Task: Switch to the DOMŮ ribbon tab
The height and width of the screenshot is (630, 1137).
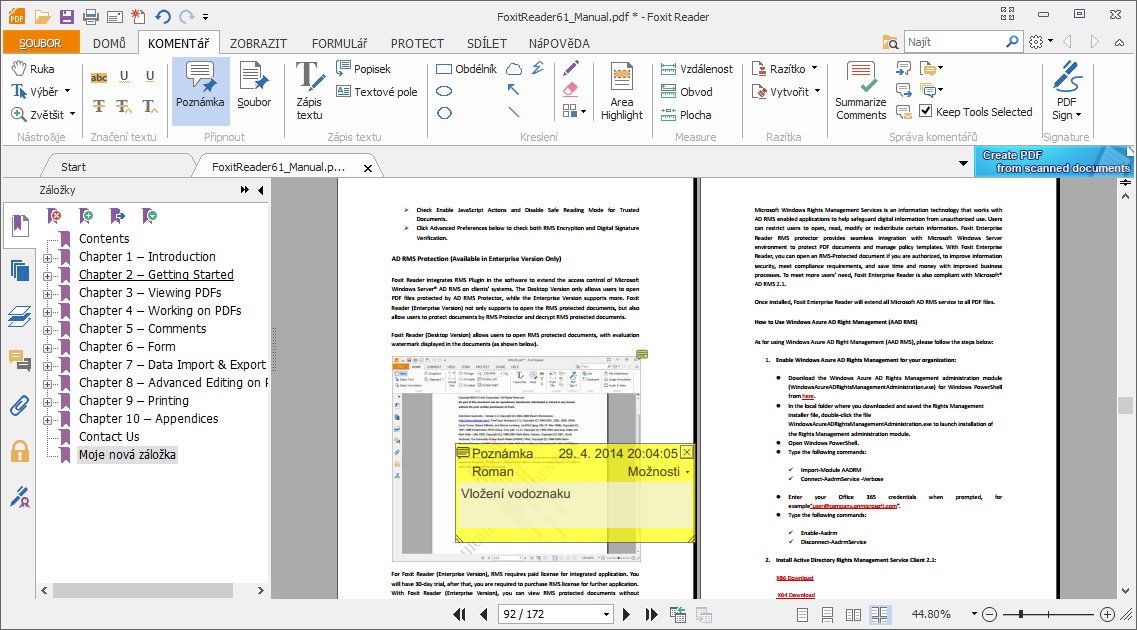Action: 109,43
